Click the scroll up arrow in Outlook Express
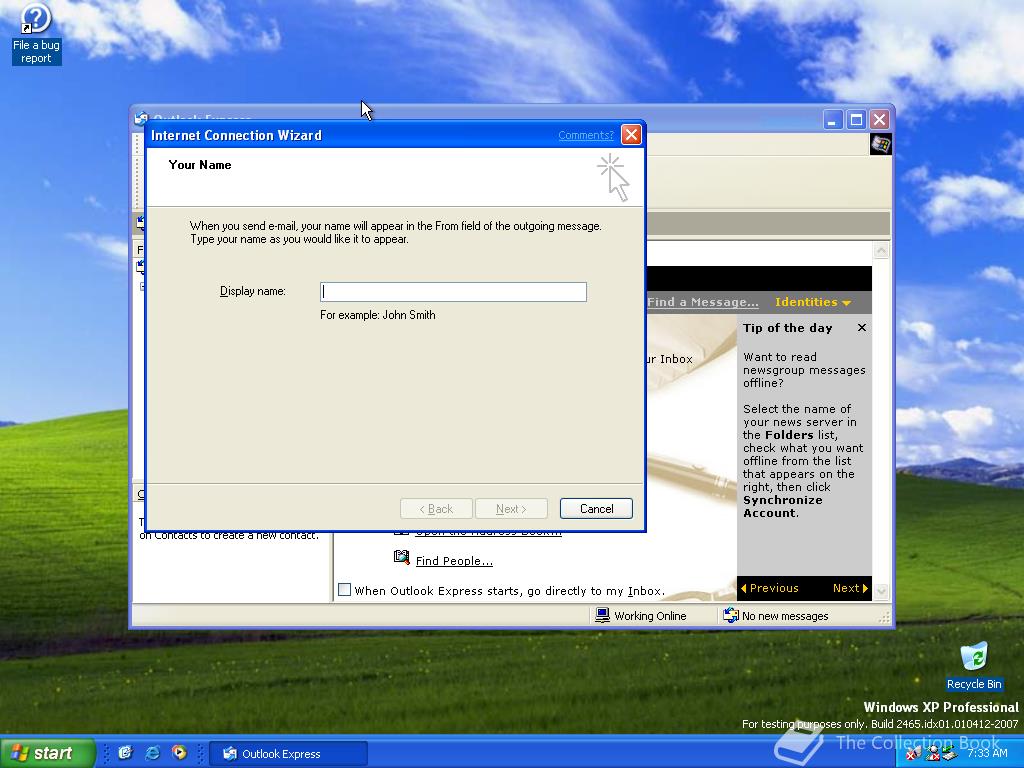Screen dimensions: 1024x768 coord(881,251)
